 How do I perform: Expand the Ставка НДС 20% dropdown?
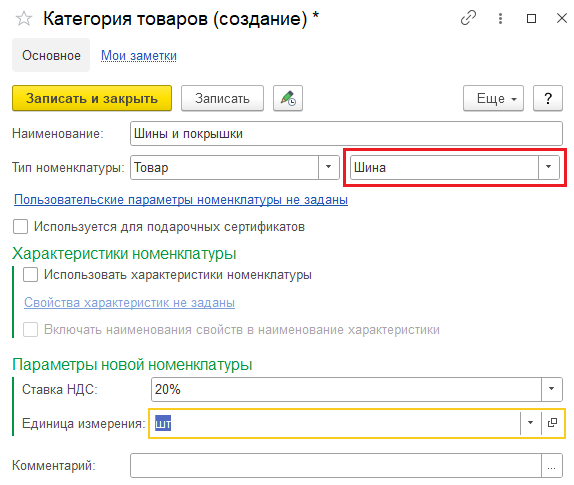(552, 389)
